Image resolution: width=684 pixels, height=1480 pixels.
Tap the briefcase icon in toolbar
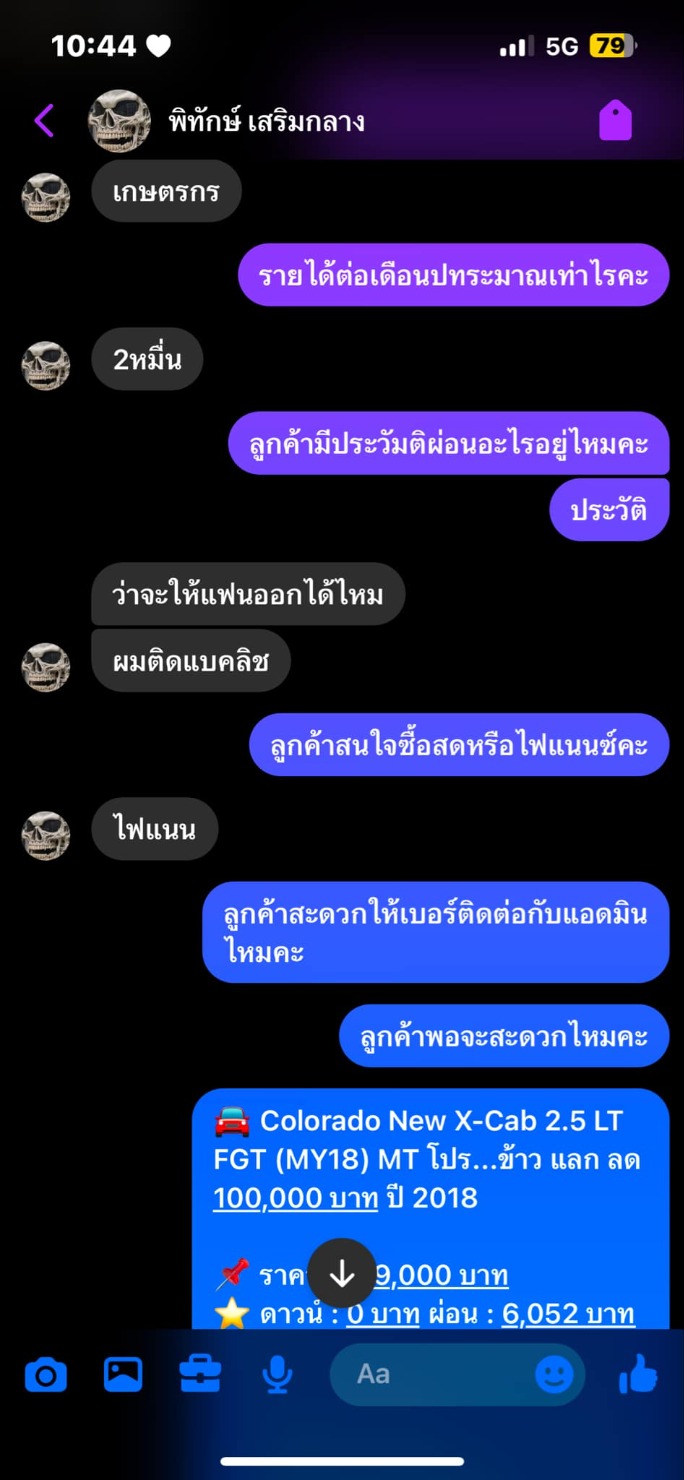click(x=200, y=1375)
